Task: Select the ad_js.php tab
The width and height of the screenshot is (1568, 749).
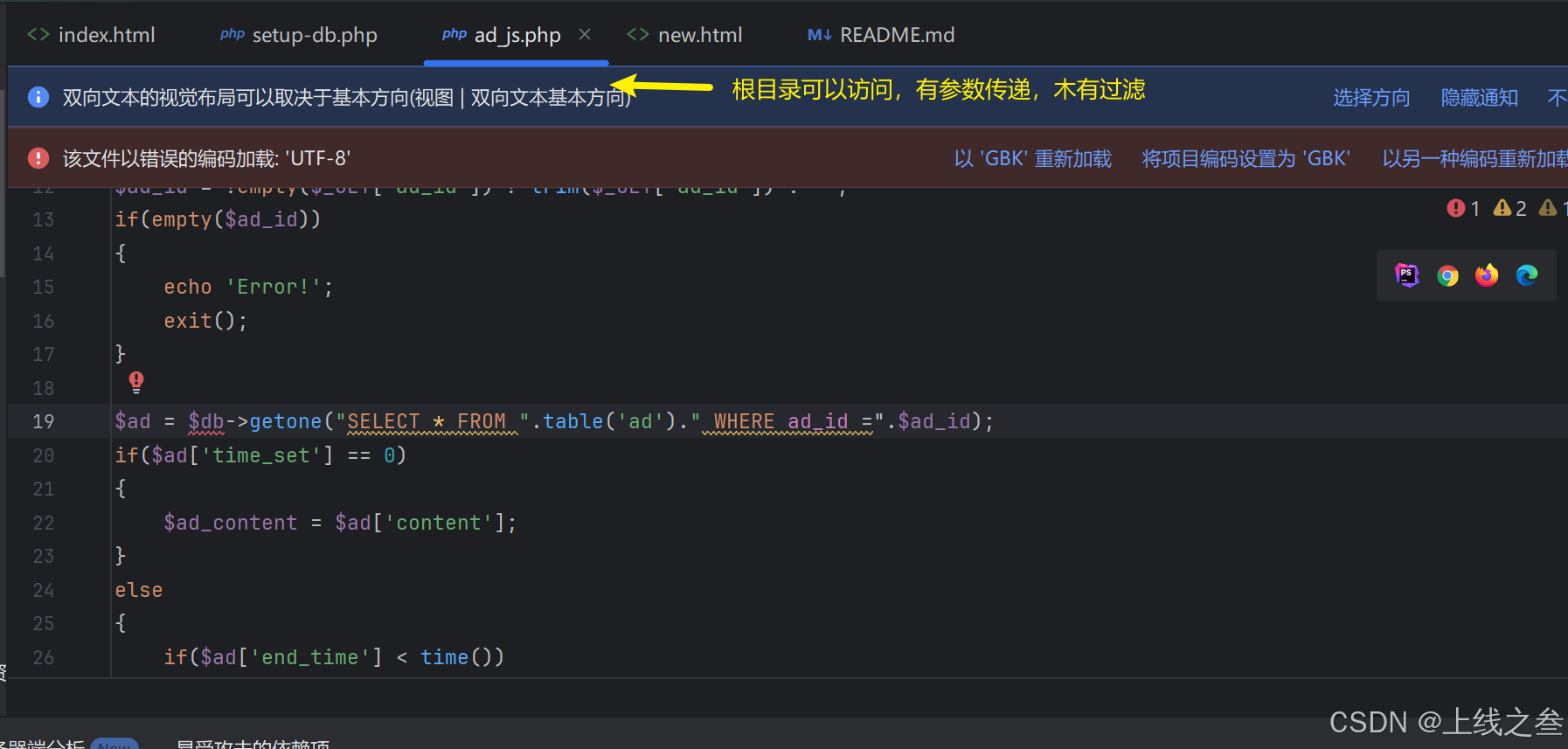Action: click(517, 35)
